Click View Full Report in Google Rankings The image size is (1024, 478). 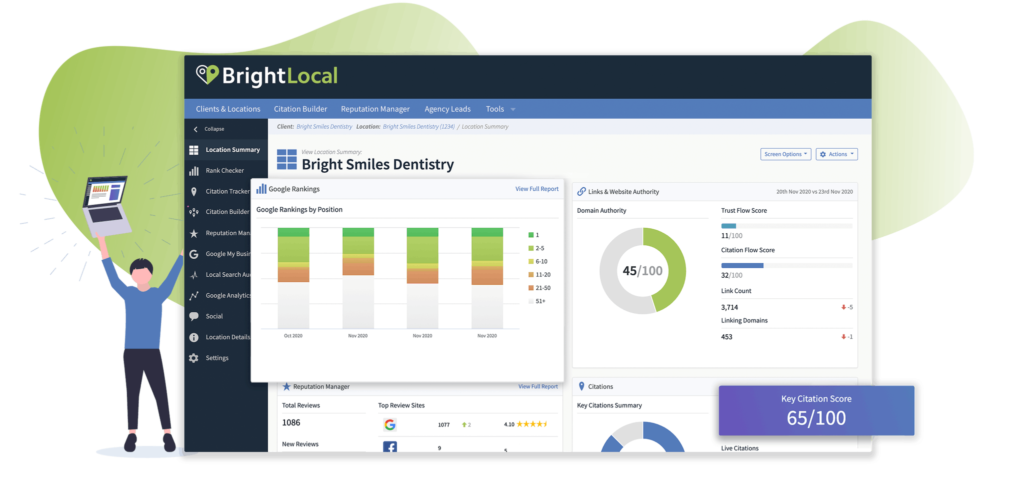pos(537,189)
